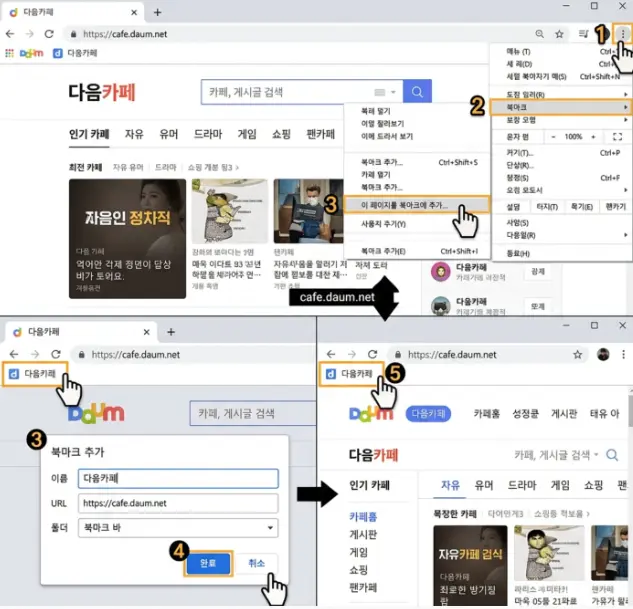The image size is (633, 609).
Task: Go back in the top browser window
Action: coord(10,34)
